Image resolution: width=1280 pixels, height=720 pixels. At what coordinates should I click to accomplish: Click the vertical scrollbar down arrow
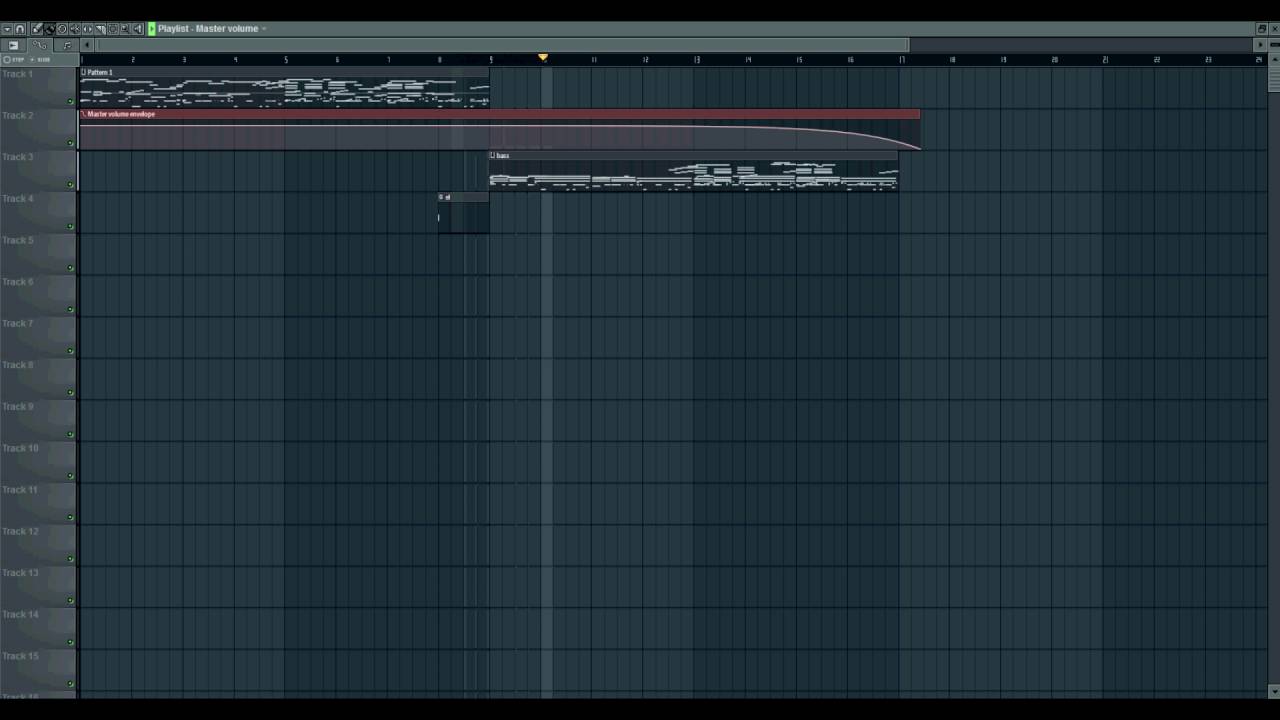coord(1274,691)
